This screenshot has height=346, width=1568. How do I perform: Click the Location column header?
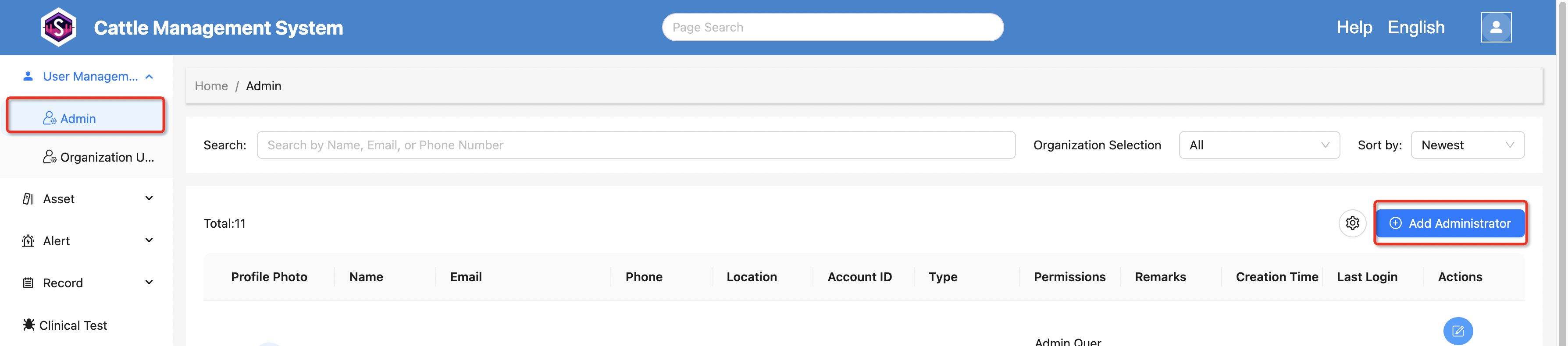751,277
